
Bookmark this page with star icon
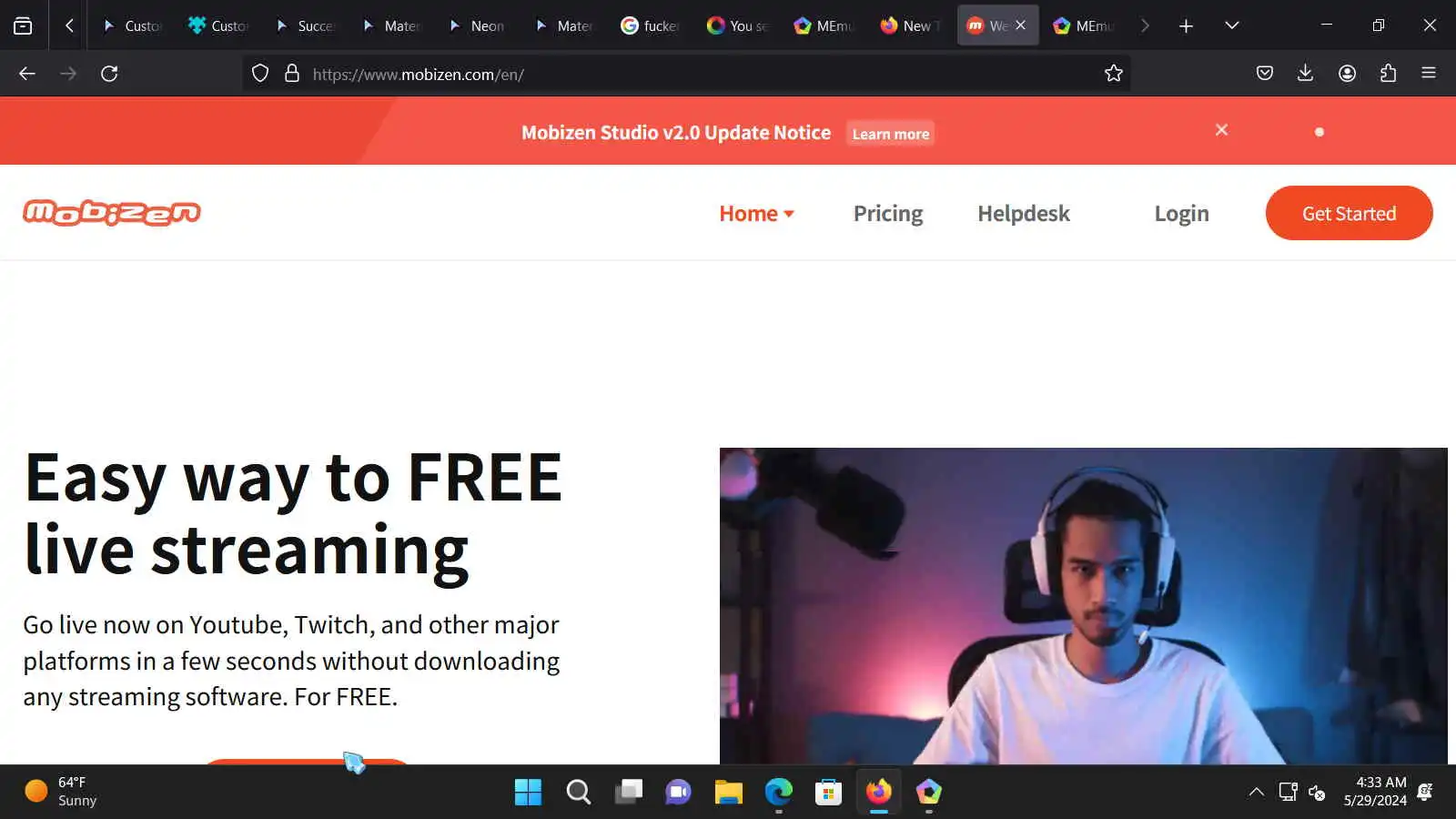click(1113, 74)
